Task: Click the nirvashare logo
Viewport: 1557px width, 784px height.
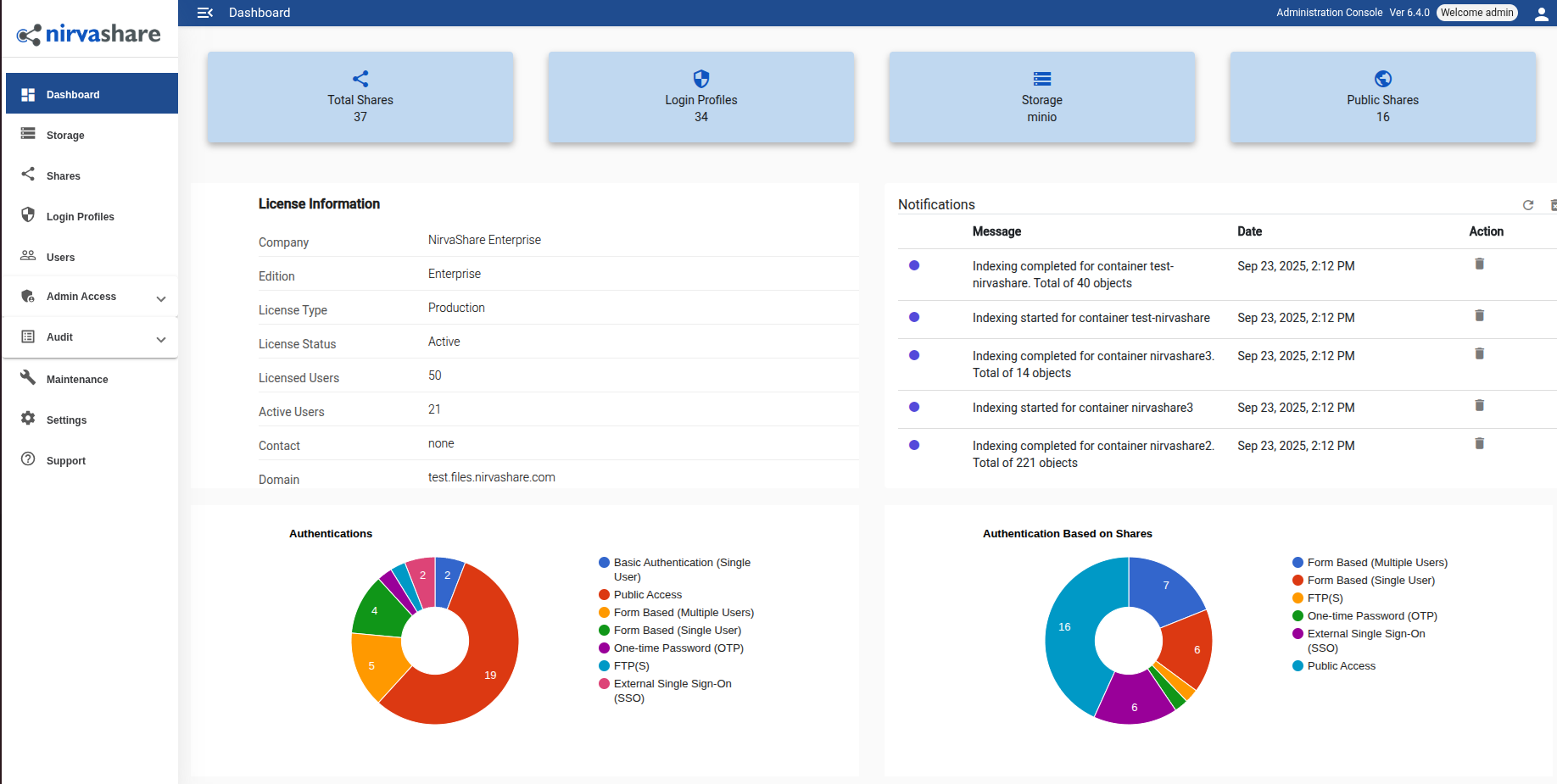Action: pos(89,34)
